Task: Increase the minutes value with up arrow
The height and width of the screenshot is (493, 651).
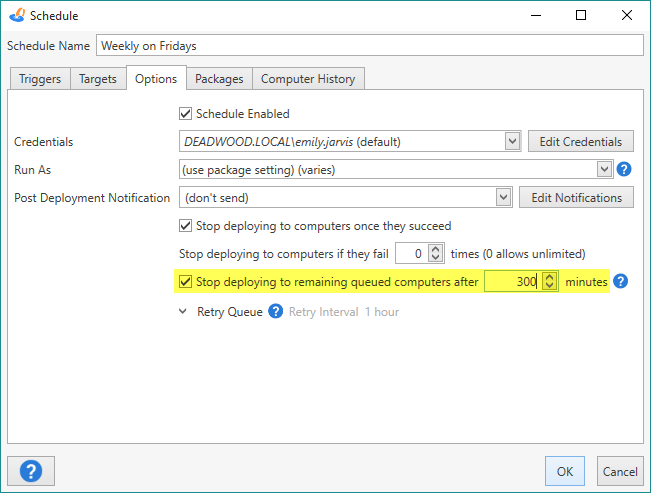Action: 549,277
